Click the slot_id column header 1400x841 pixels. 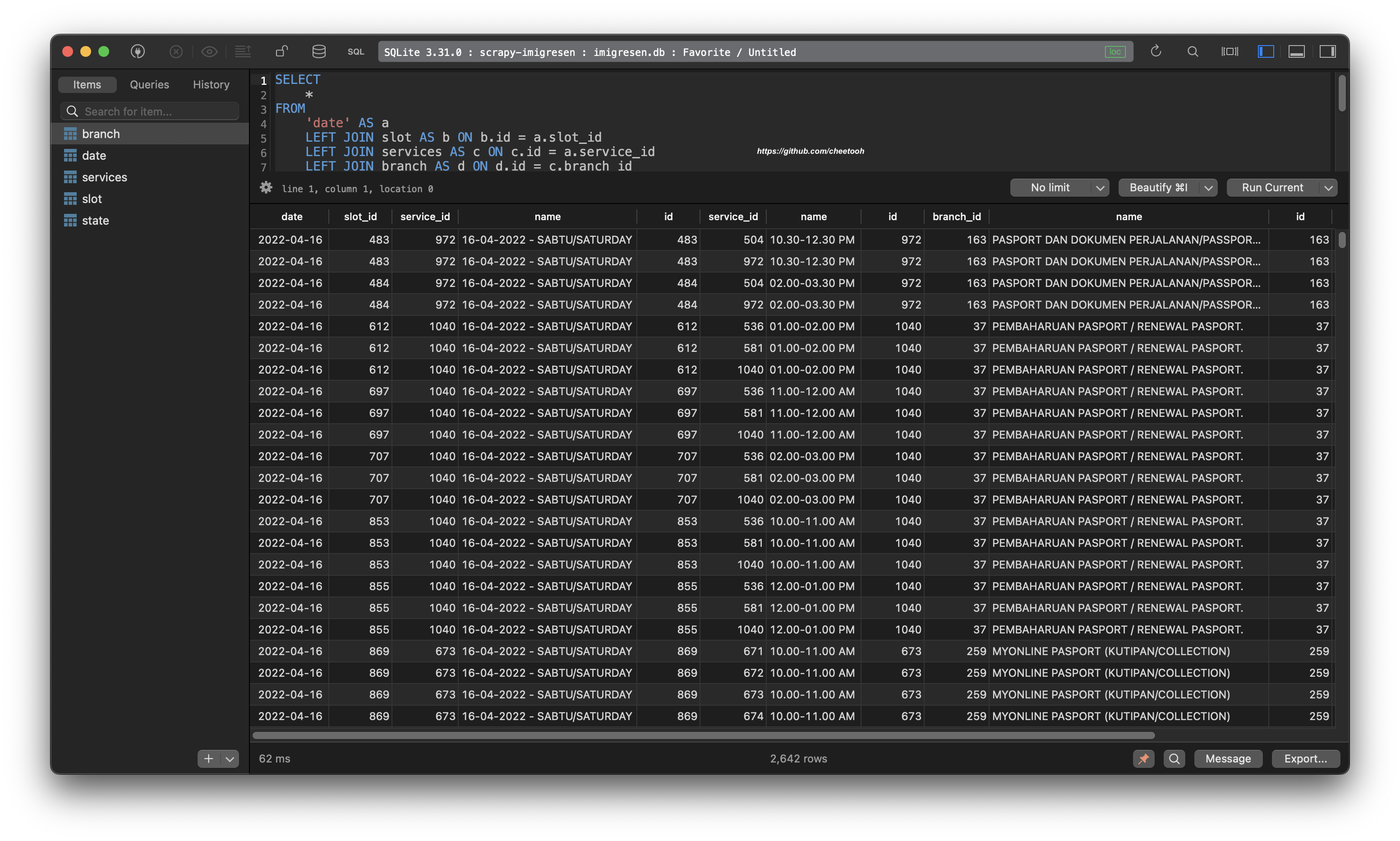tap(360, 217)
